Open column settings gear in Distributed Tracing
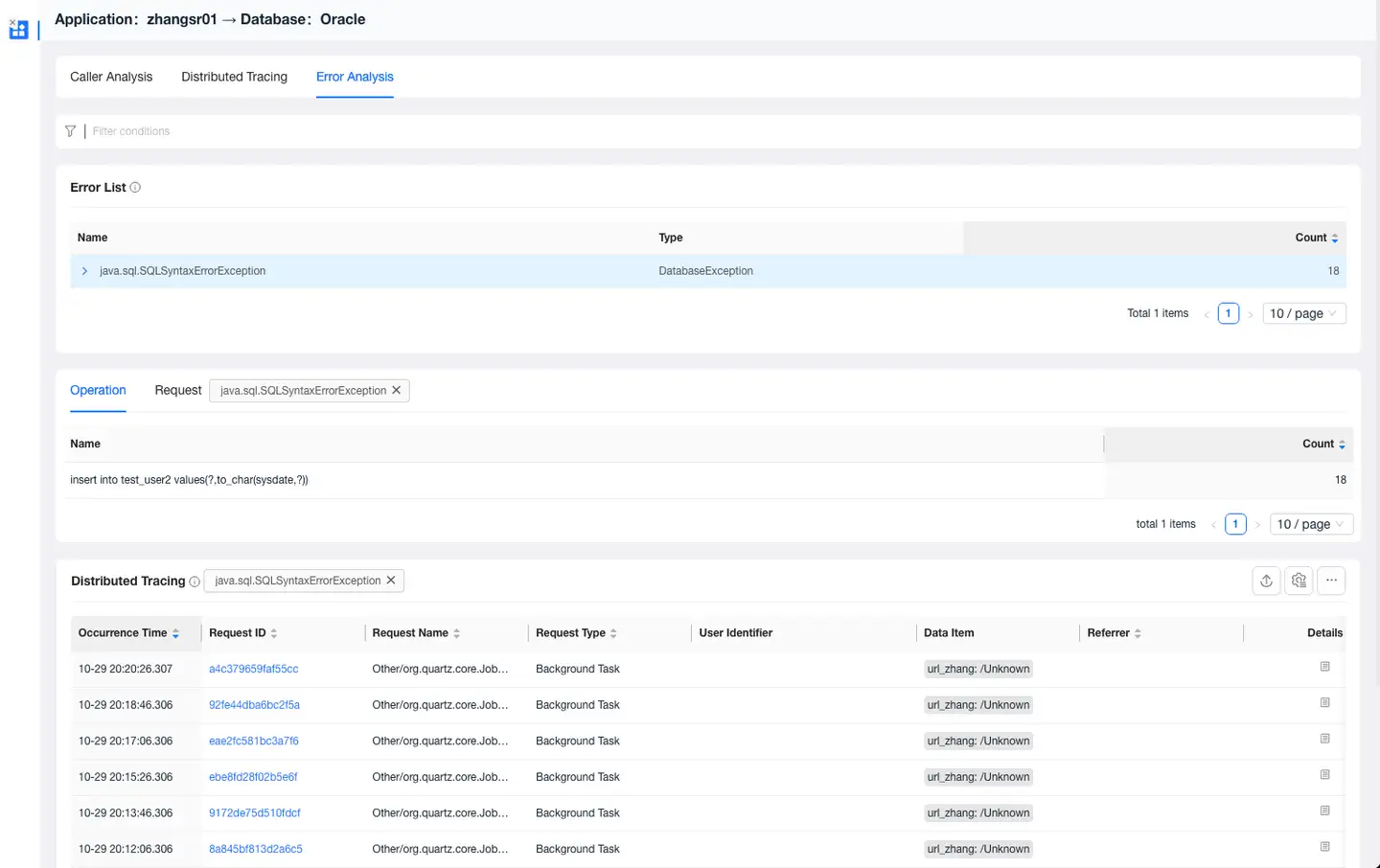This screenshot has width=1380, height=868. [x=1299, y=581]
